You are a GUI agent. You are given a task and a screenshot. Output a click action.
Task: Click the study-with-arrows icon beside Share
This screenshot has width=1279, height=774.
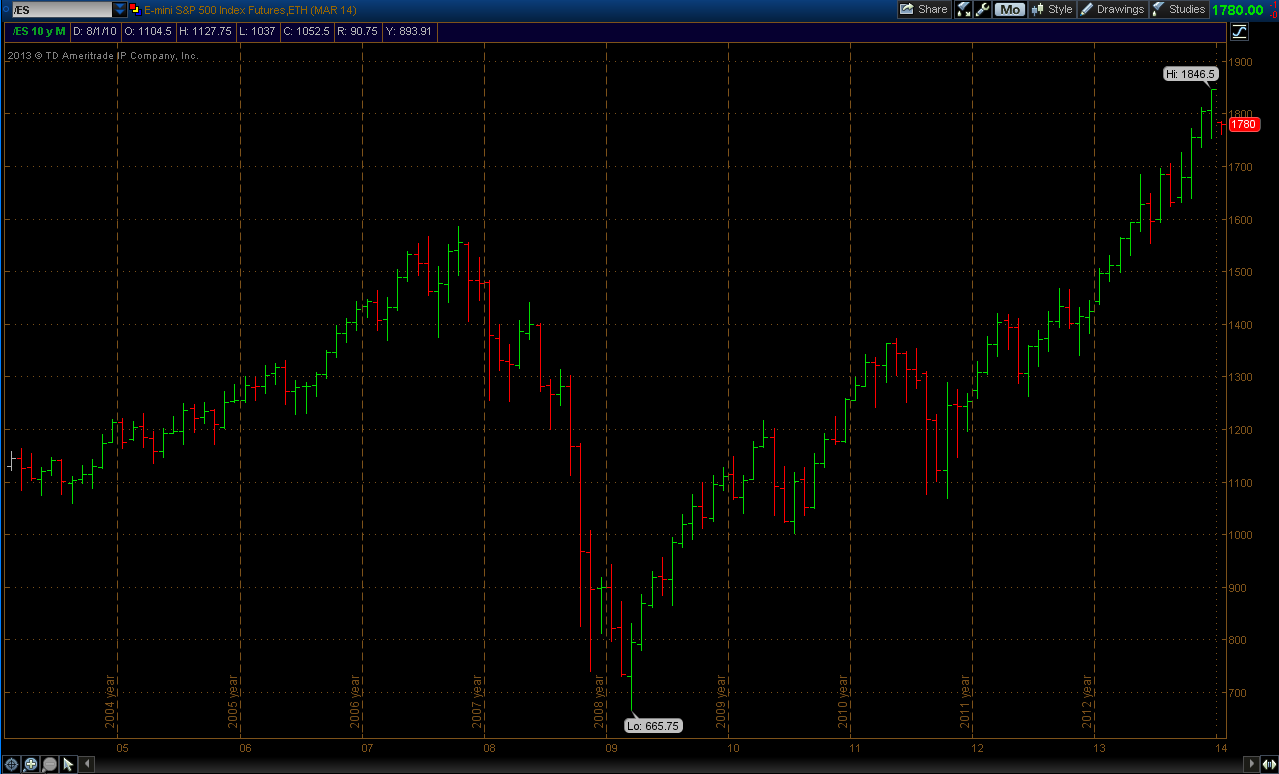[964, 9]
